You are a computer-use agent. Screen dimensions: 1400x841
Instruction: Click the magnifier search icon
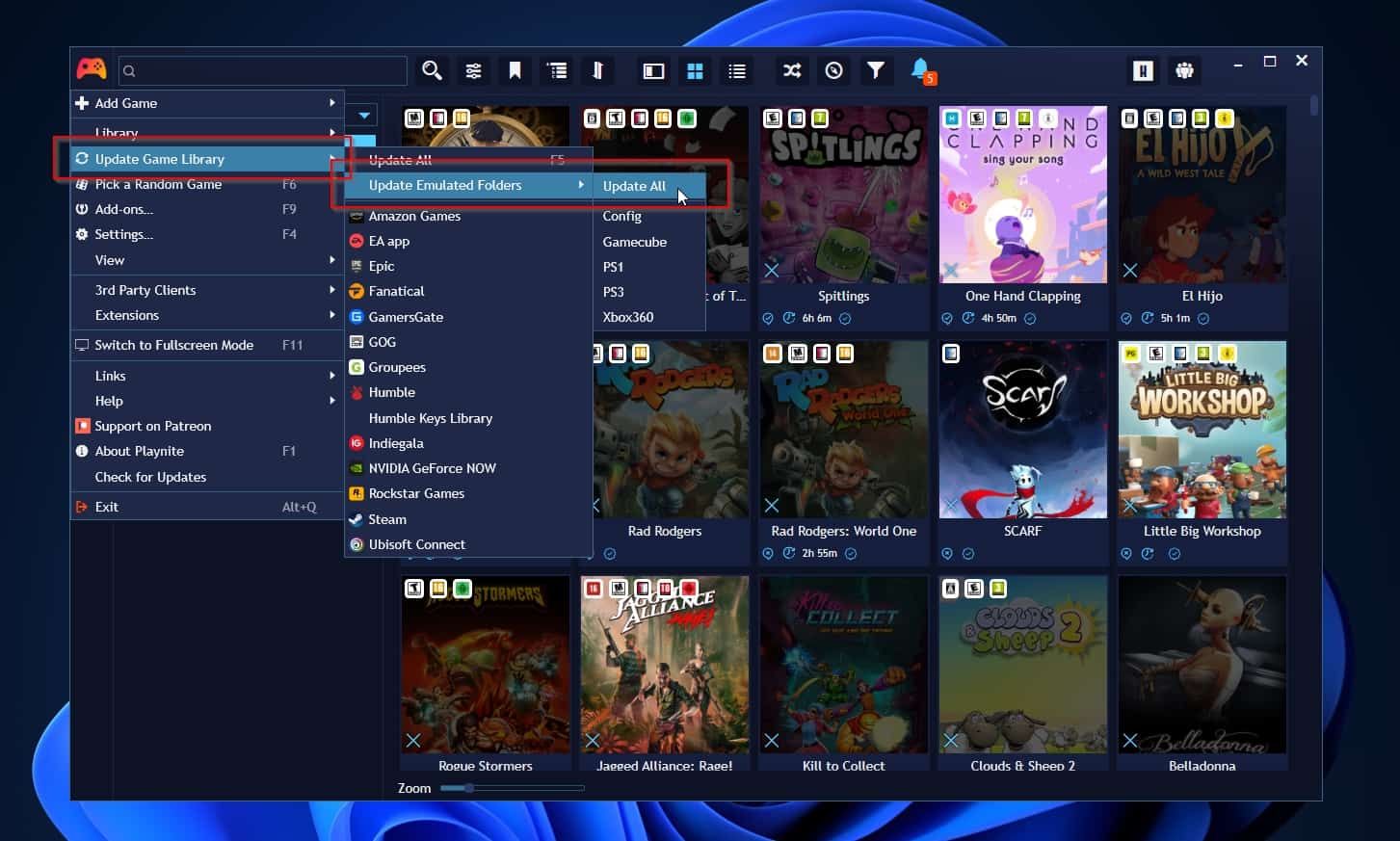pyautogui.click(x=432, y=70)
